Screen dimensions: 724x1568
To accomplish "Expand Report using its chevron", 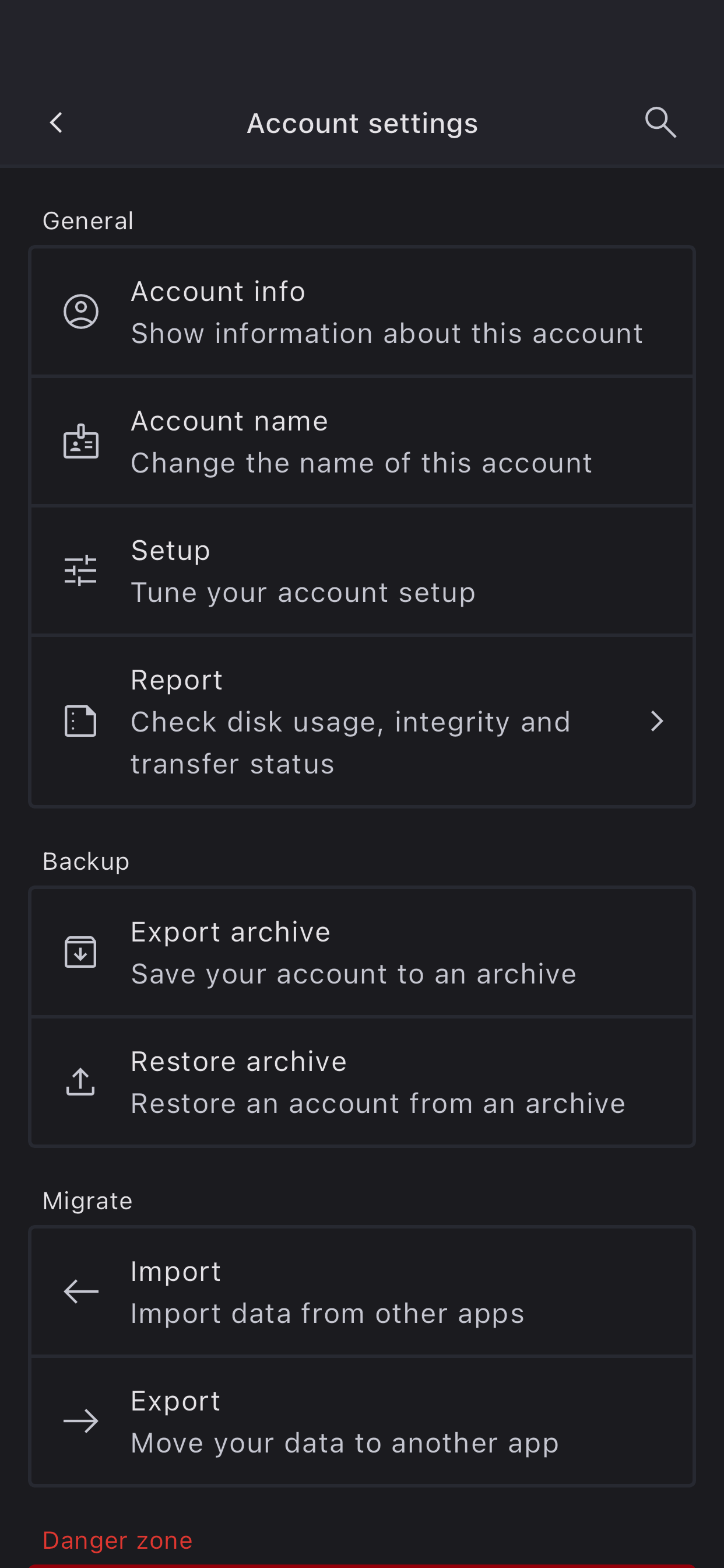I will pyautogui.click(x=656, y=722).
